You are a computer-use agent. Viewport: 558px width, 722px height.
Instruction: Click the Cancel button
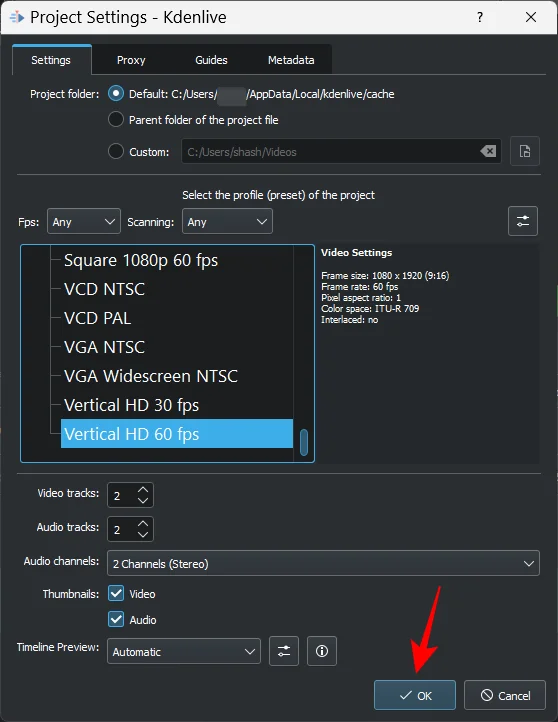[x=505, y=695]
